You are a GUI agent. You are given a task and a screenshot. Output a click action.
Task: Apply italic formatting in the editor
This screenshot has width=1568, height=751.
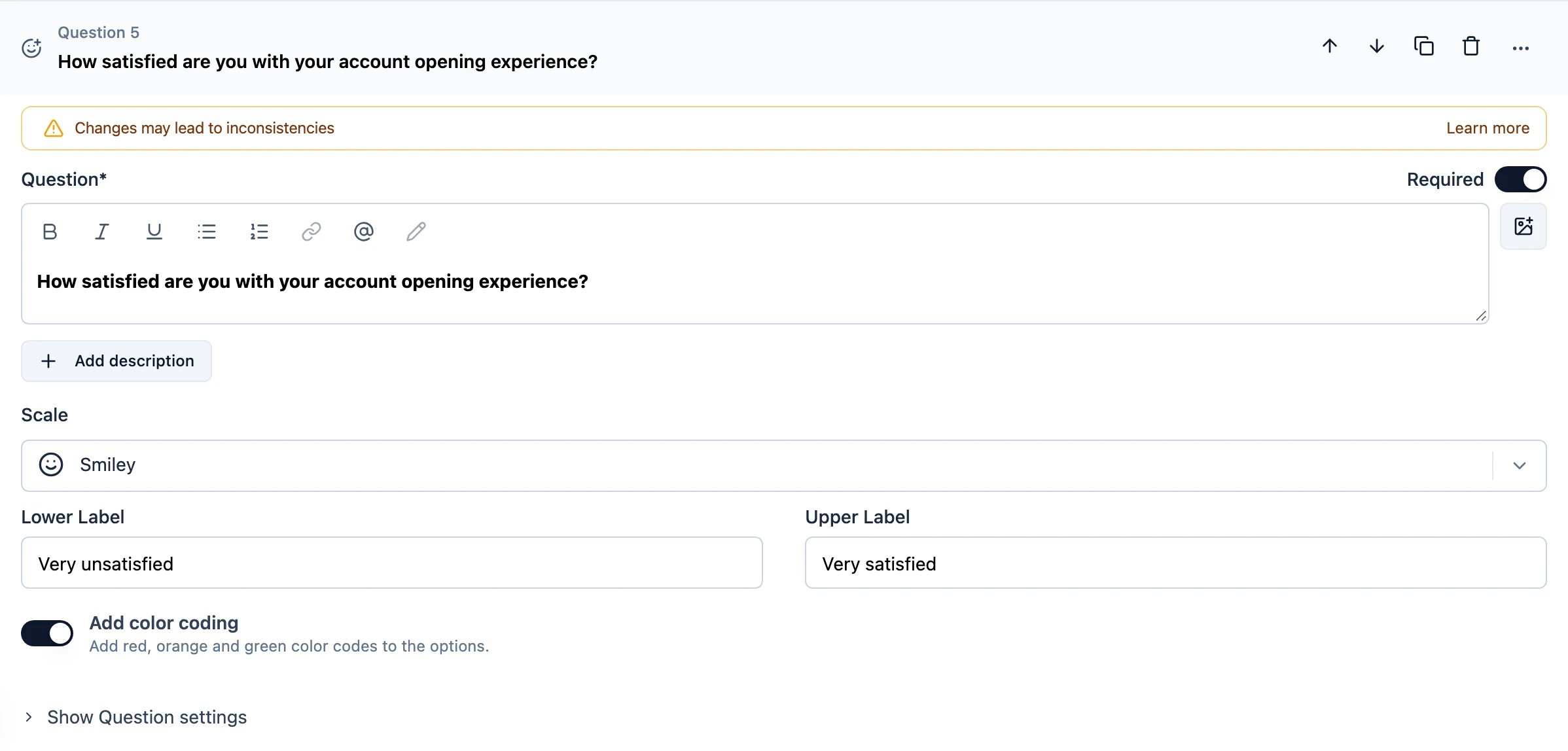click(x=101, y=232)
